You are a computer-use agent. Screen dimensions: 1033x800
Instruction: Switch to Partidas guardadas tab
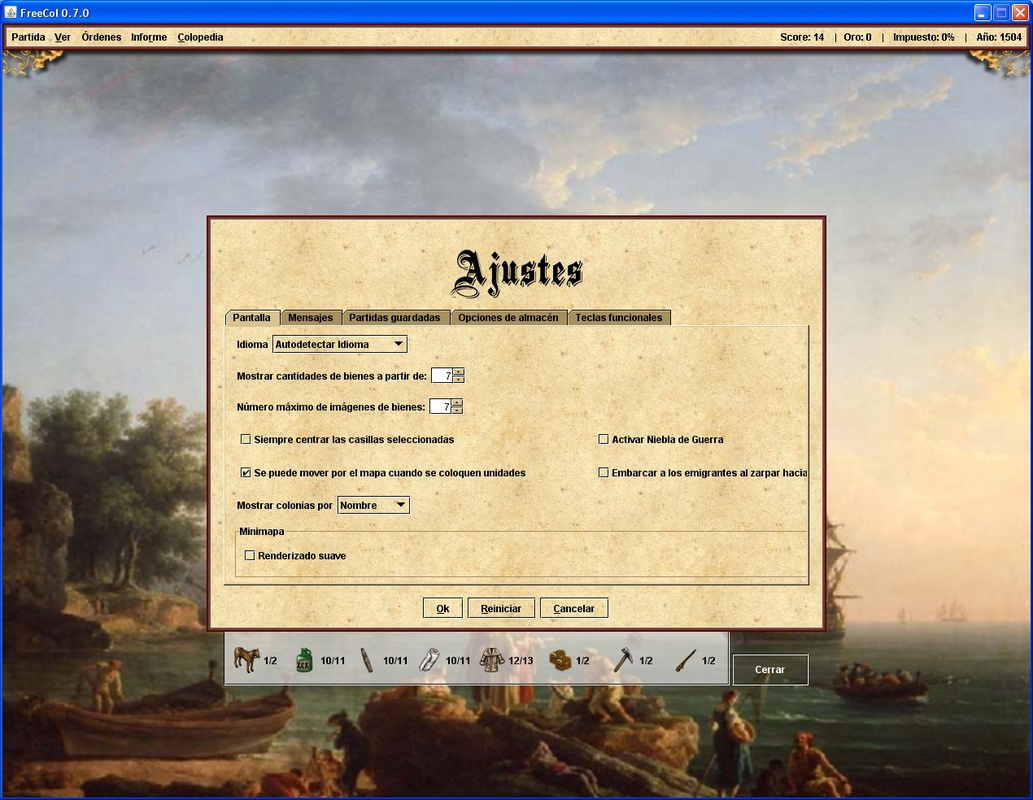395,318
